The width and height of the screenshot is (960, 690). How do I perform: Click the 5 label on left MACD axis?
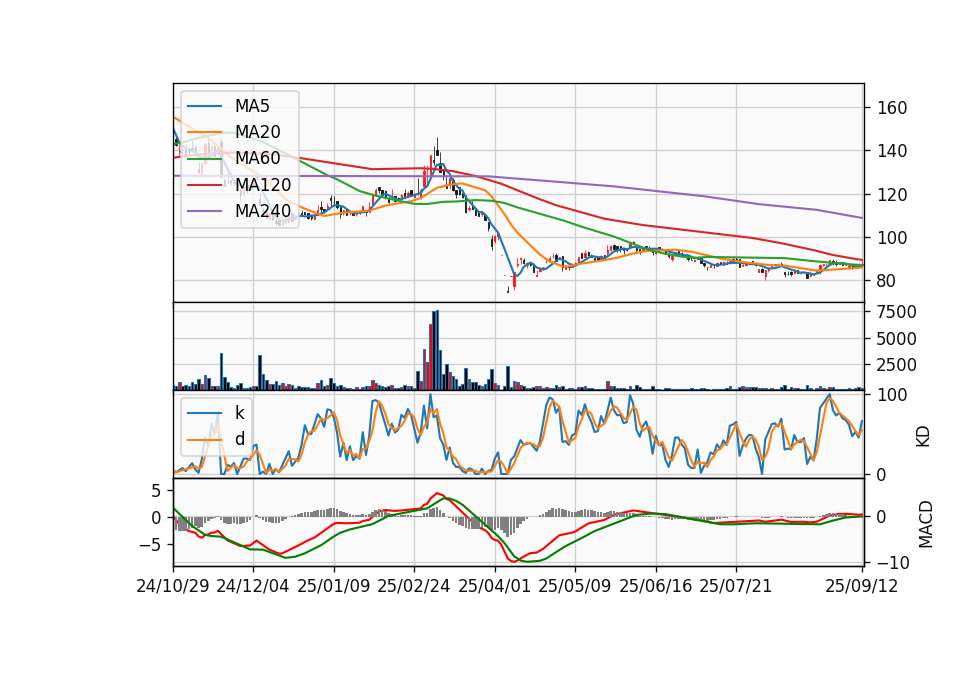[x=157, y=491]
